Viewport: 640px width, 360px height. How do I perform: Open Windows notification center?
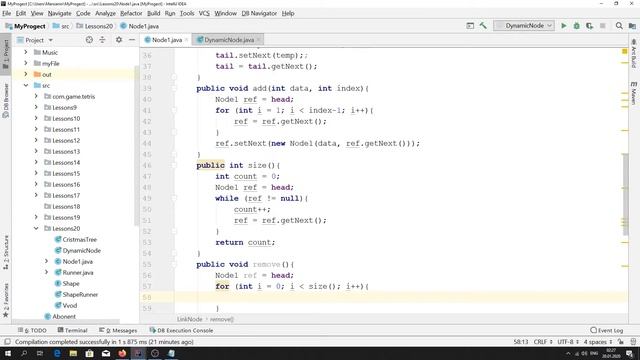[x=630, y=353]
